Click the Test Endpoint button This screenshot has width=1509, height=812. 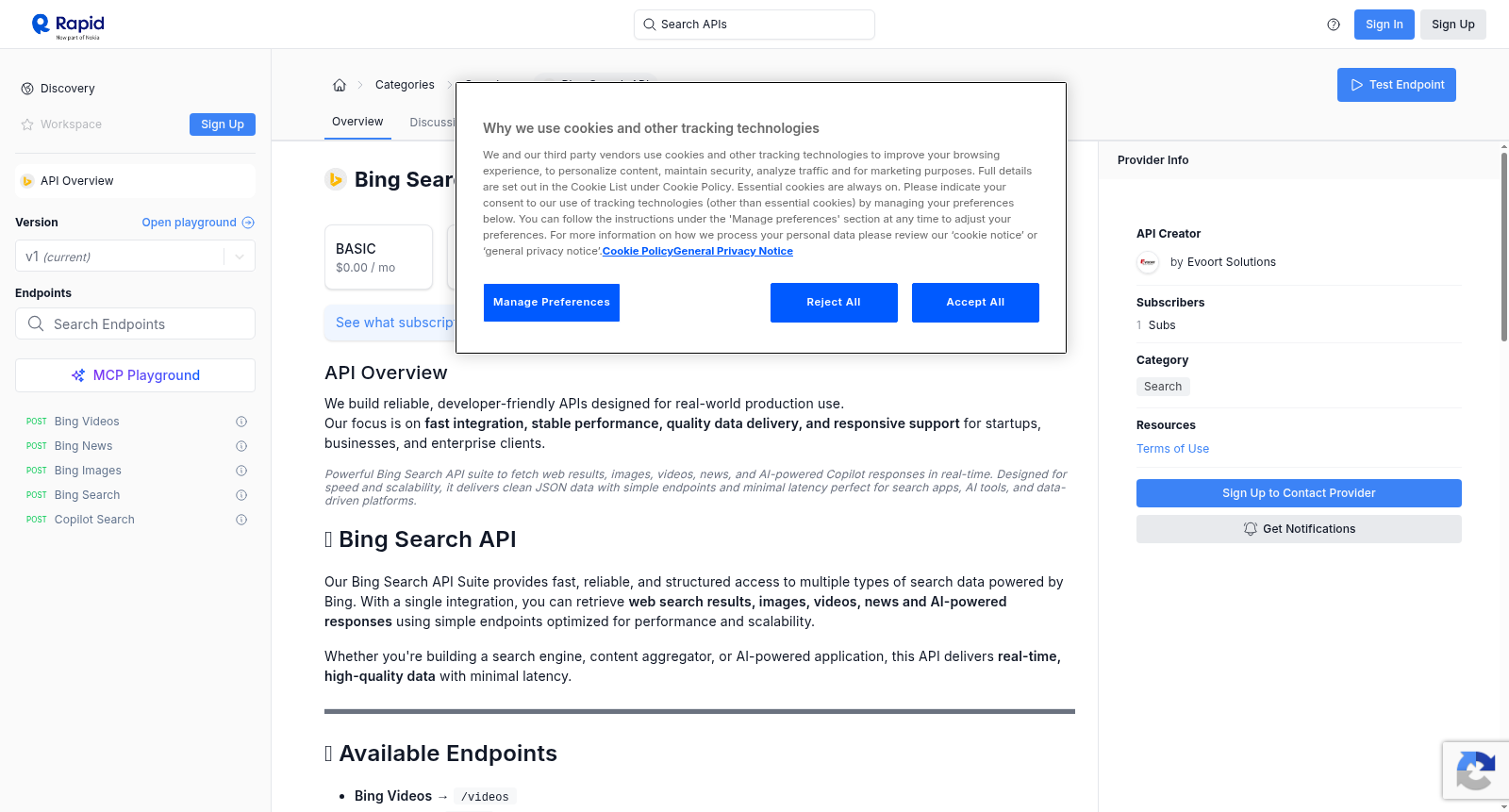(x=1396, y=85)
